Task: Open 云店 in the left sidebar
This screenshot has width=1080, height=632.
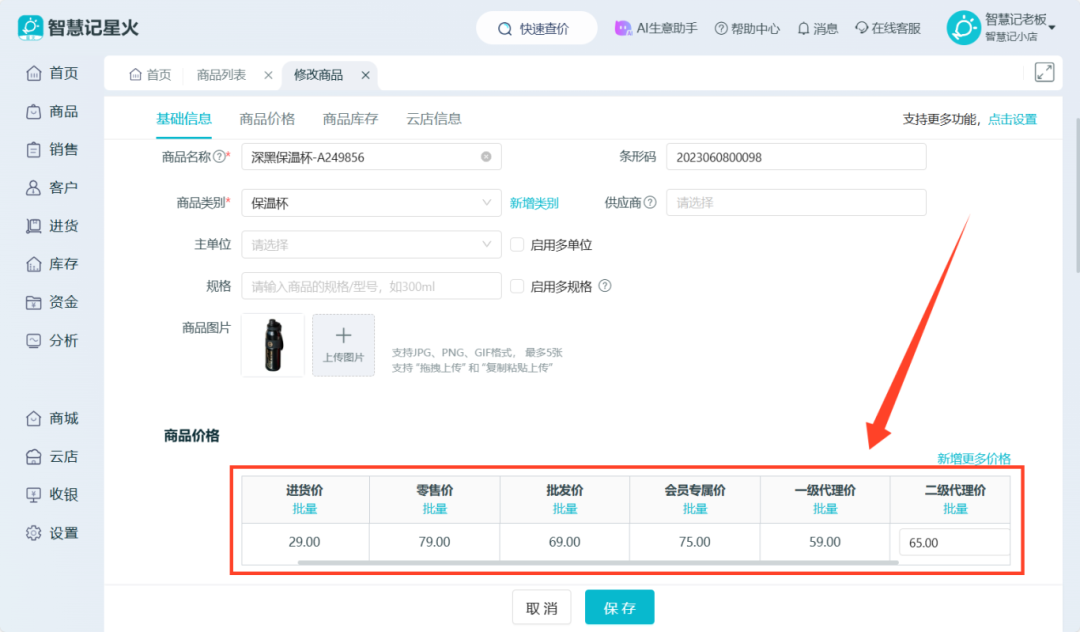Action: [x=52, y=456]
